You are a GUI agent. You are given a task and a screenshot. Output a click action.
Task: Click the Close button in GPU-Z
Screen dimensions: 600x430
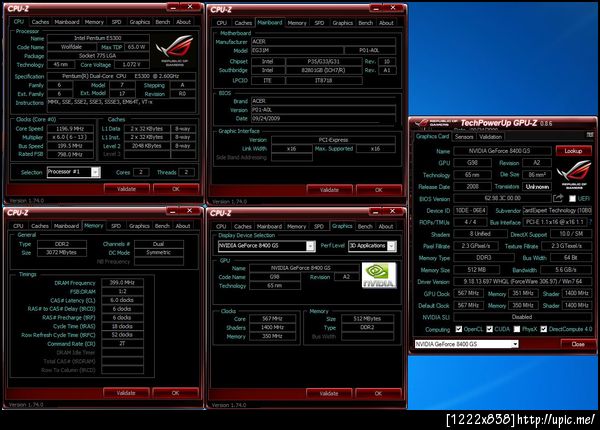coord(578,344)
